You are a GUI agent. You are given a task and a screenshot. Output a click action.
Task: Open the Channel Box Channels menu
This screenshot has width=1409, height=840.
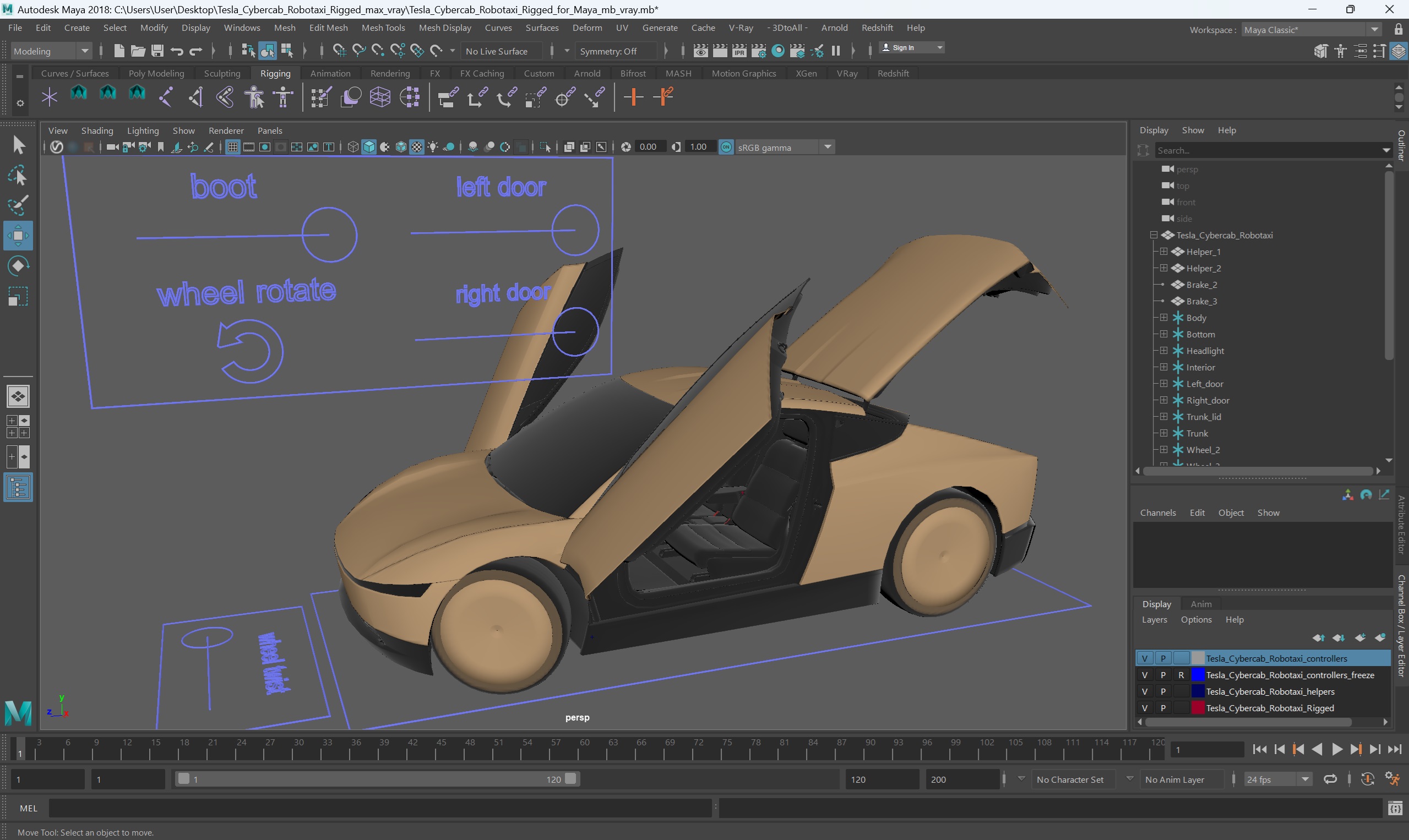[x=1158, y=513]
